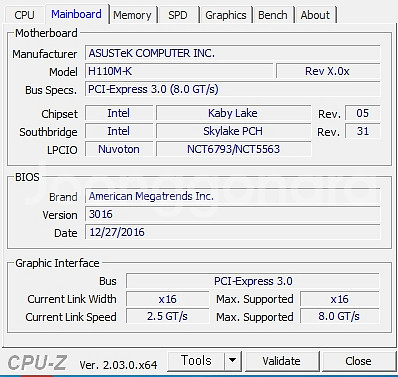Select the Mainboard tab

click(x=76, y=14)
